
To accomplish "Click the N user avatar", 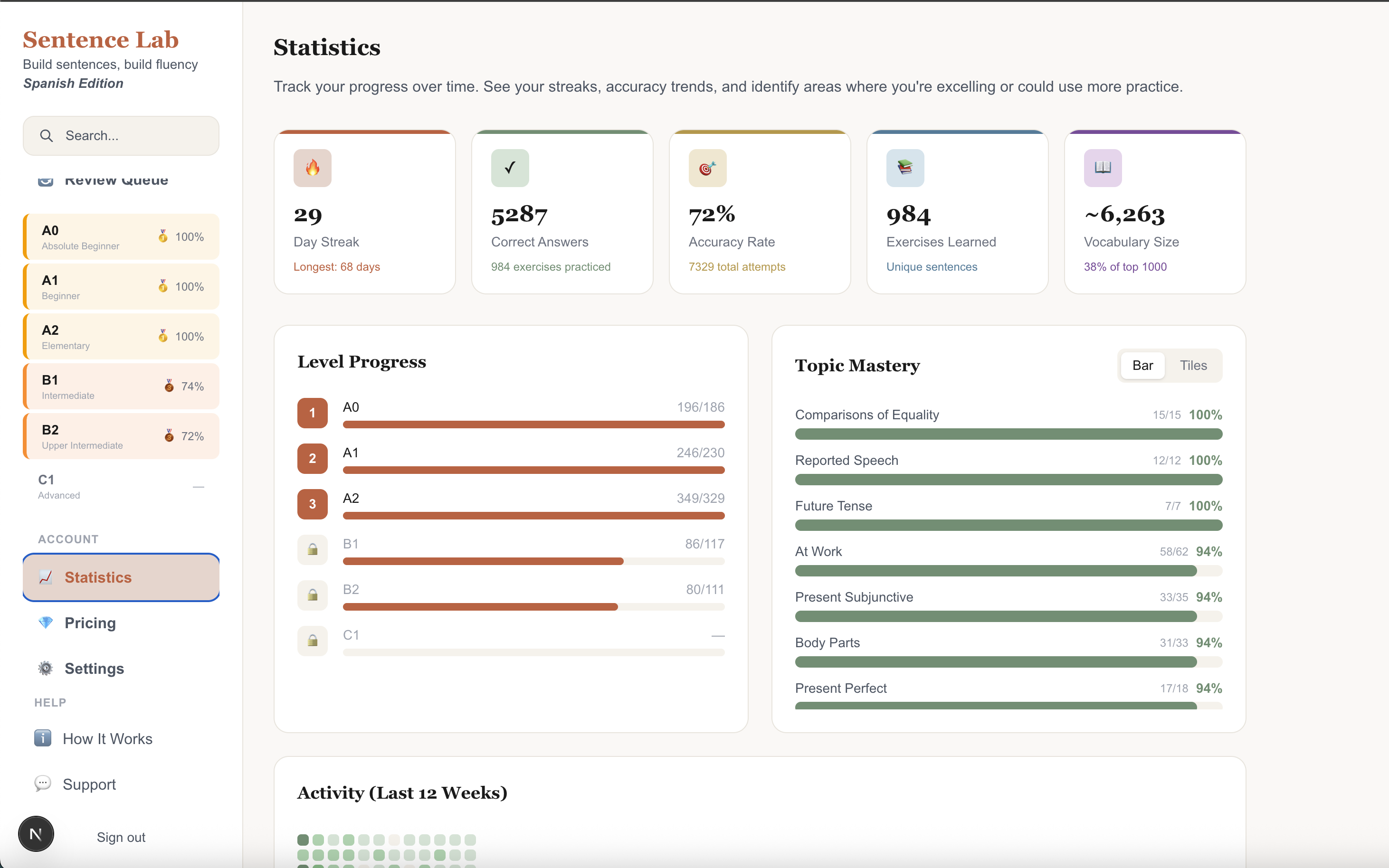I will coord(36,834).
